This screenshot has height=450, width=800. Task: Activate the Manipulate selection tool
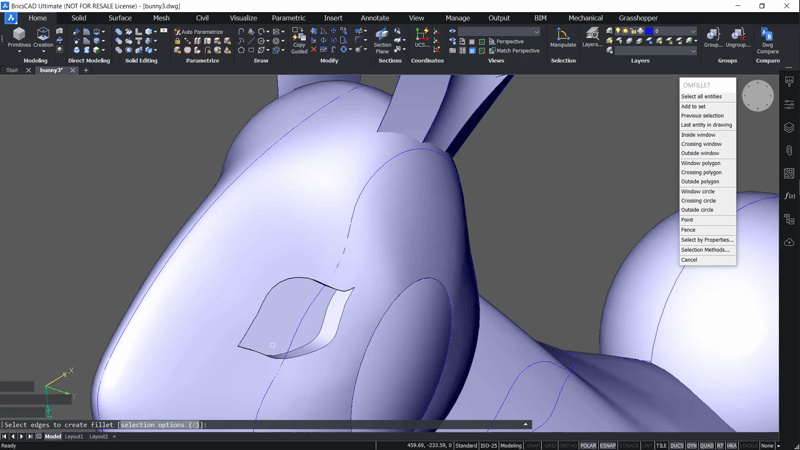coord(563,38)
